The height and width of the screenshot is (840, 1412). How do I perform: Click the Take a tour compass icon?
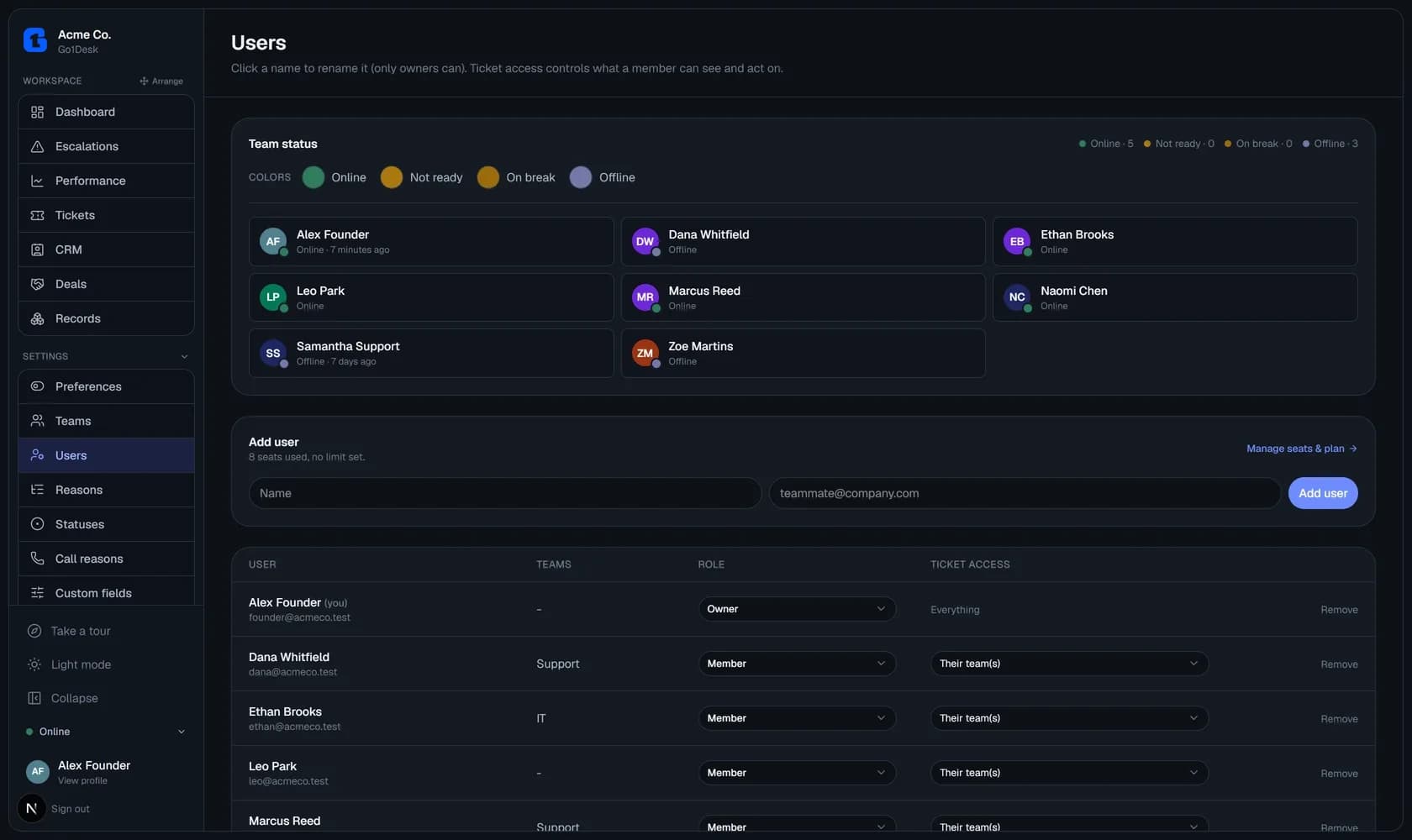click(34, 631)
